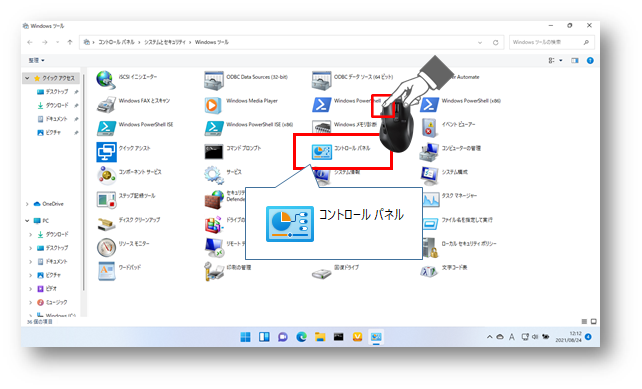Open ODBC Data Sources (32-bit)
This screenshot has width=642, height=389.
246,79
